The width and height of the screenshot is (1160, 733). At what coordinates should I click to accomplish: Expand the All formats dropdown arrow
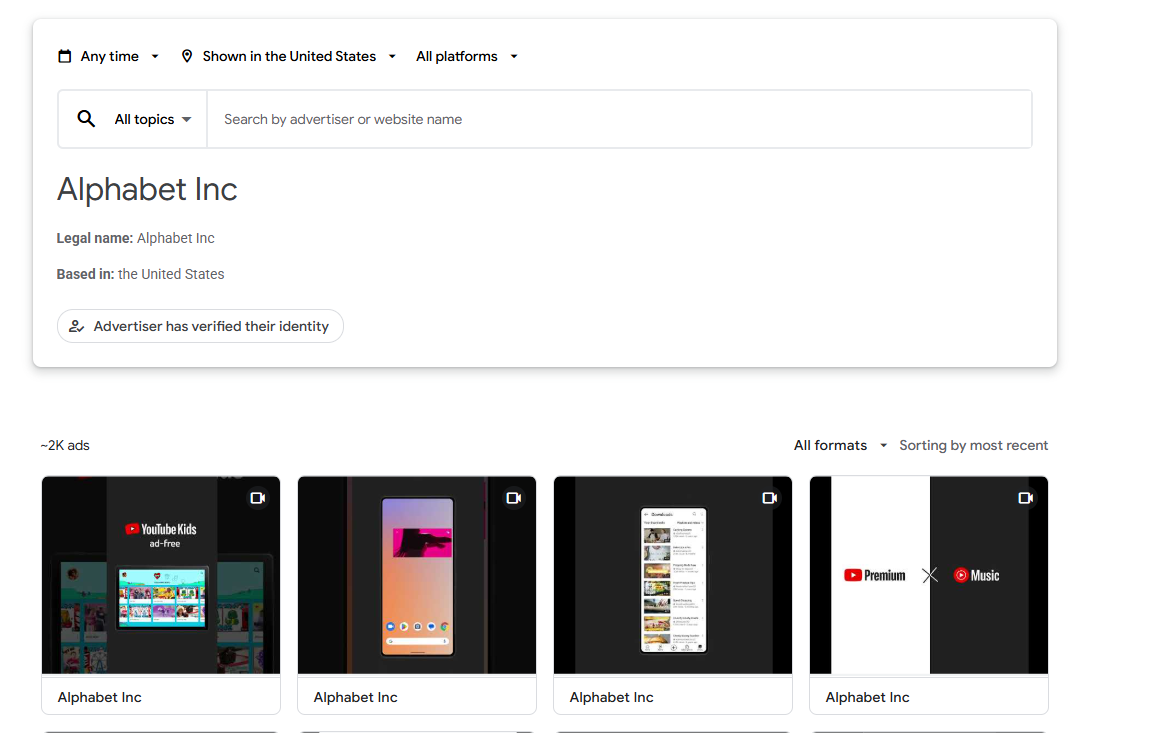(883, 445)
